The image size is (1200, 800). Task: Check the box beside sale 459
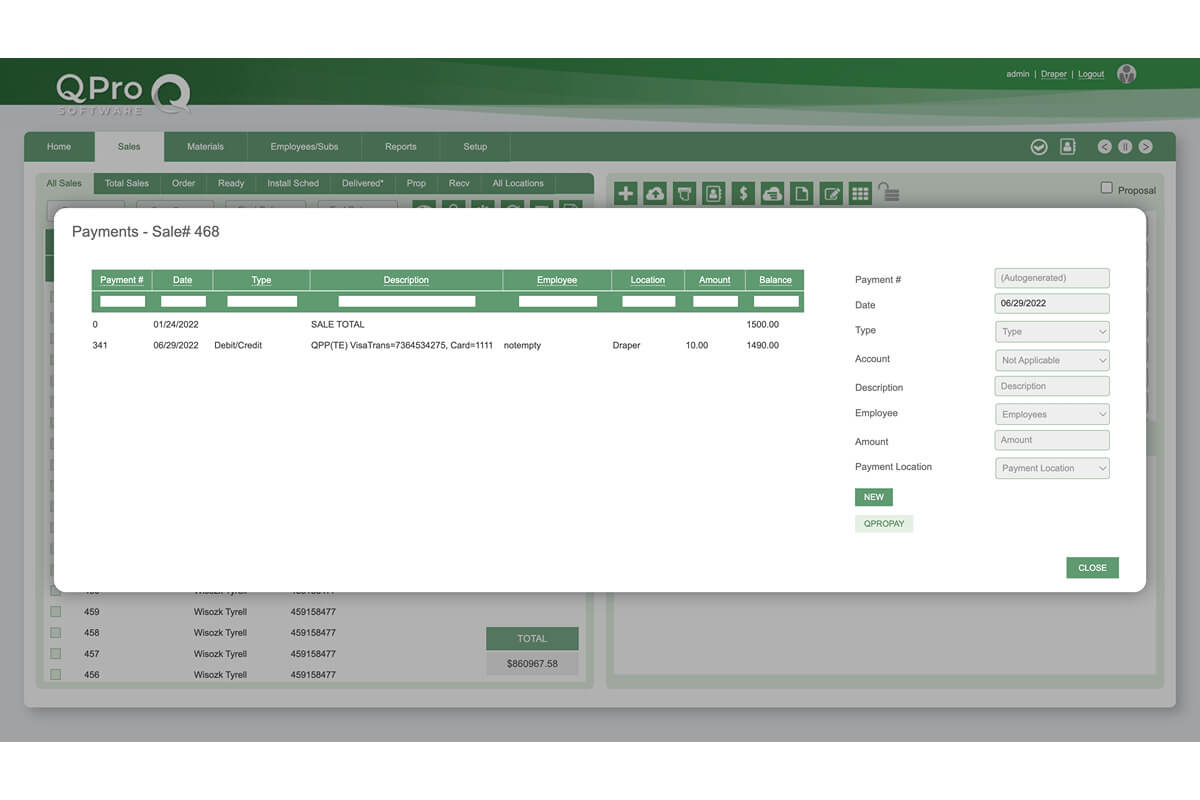56,612
